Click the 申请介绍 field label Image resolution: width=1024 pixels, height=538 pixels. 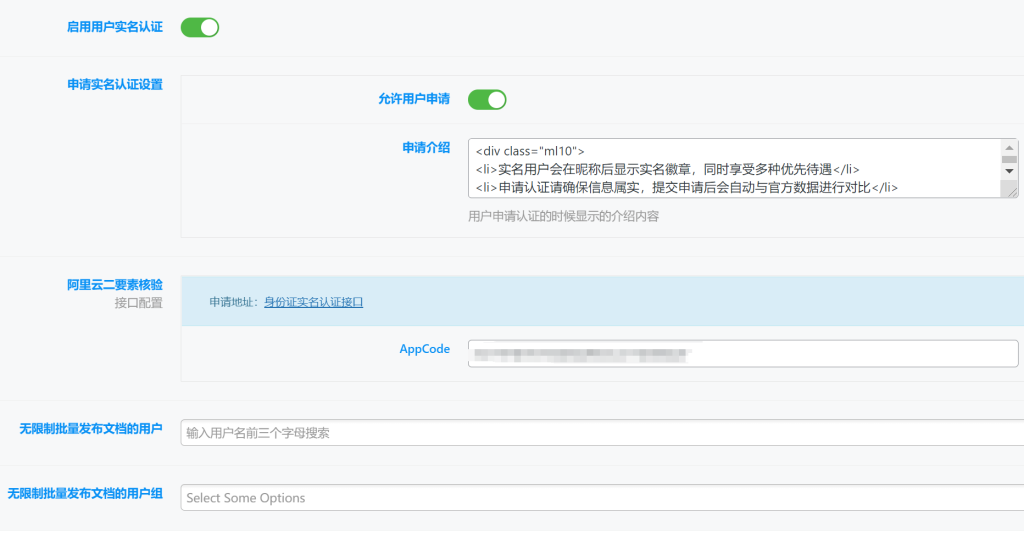(x=425, y=147)
